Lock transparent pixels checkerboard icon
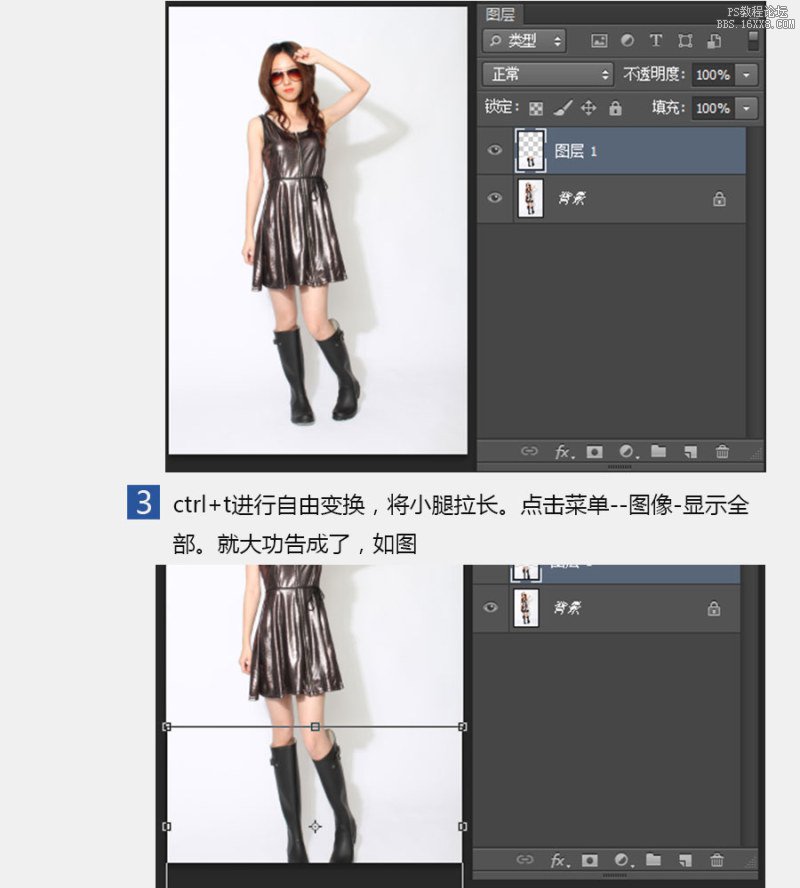 click(x=536, y=108)
